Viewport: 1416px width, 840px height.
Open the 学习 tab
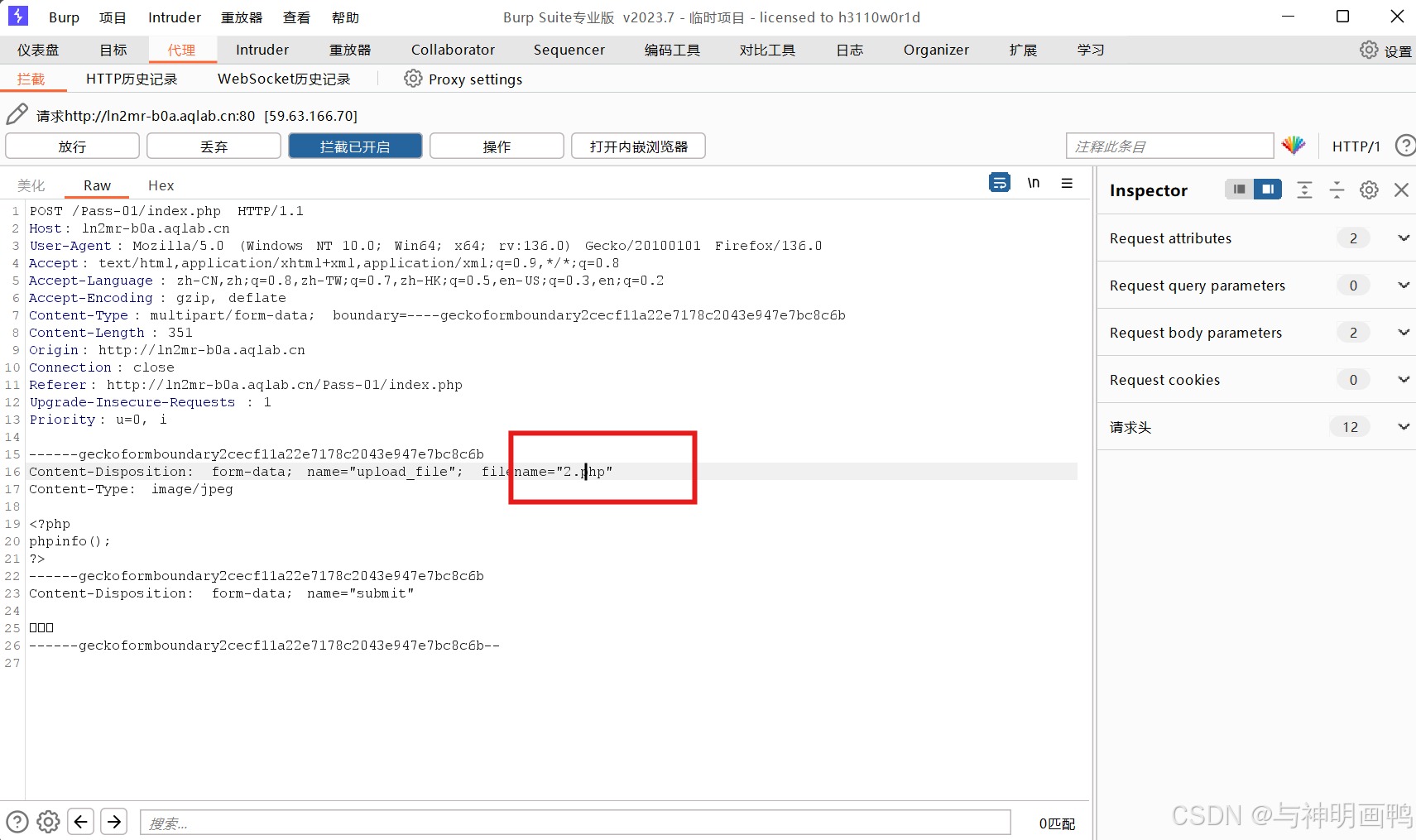1091,50
